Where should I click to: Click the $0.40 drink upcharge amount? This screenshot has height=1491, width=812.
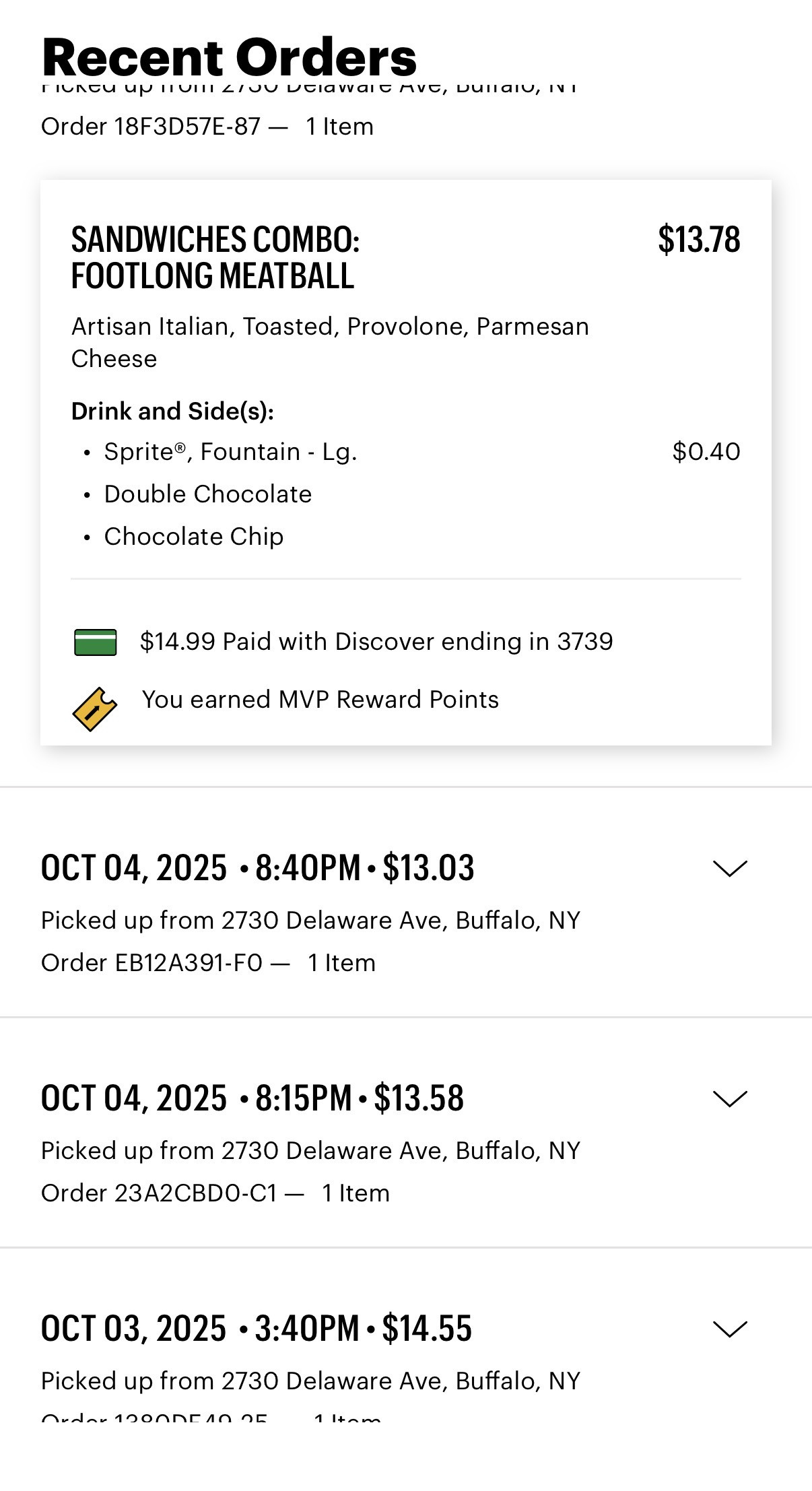(x=706, y=452)
